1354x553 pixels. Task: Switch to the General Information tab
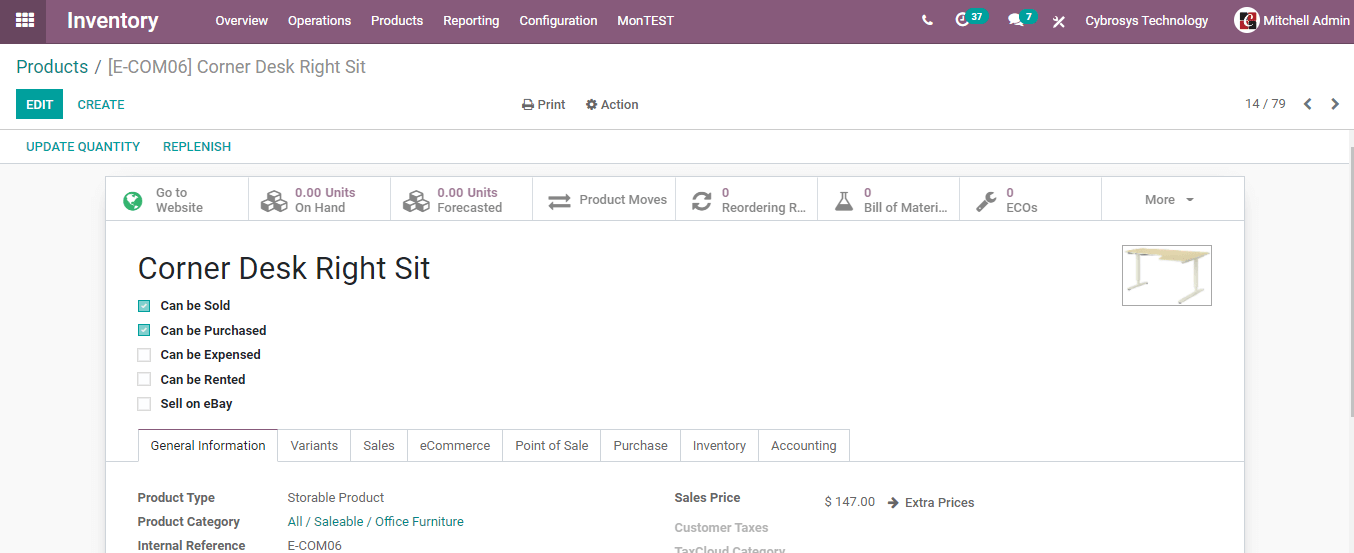(x=208, y=446)
